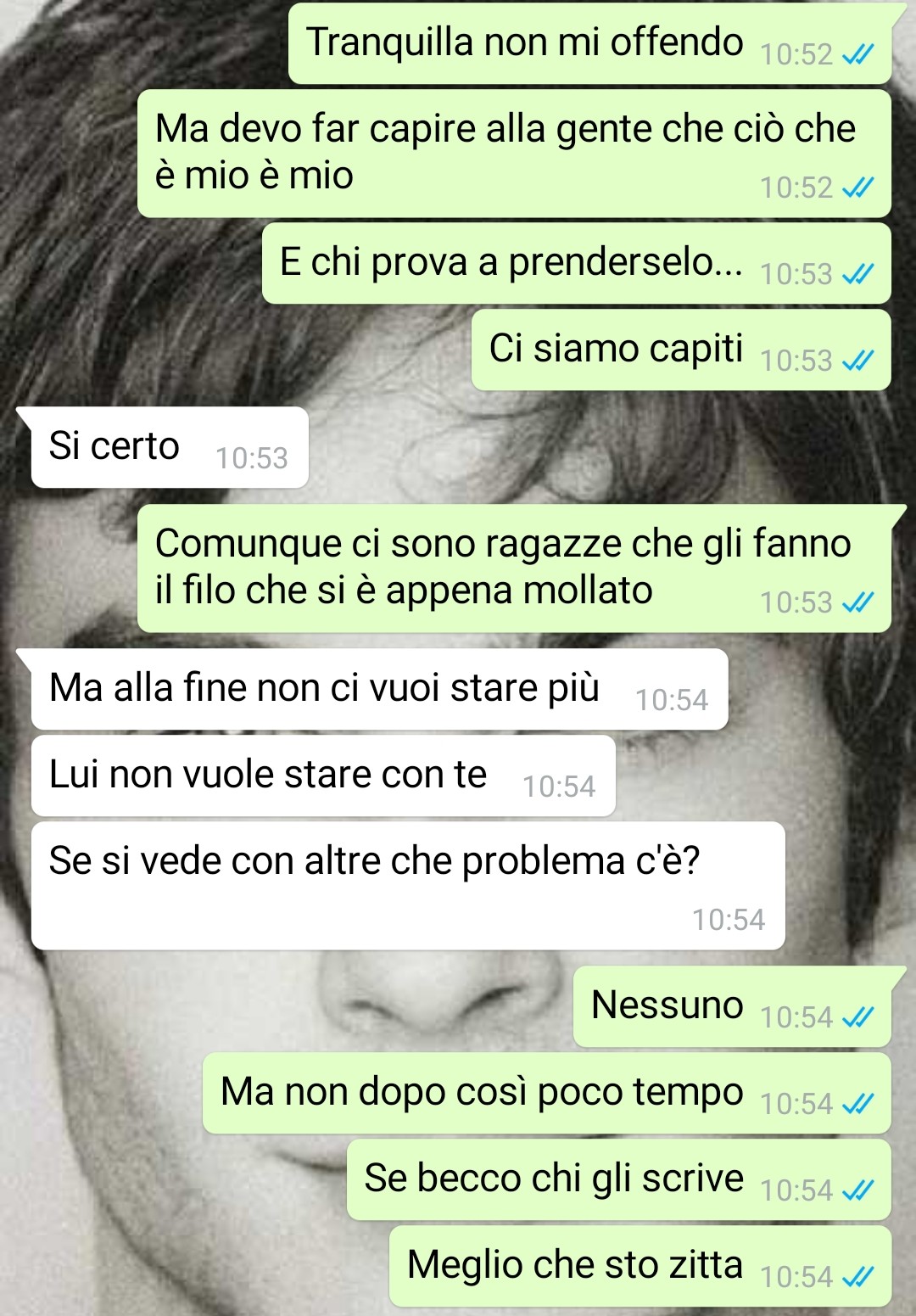
Task: Tap read-receipt ticks on 'Tranquilla non mi offendo'
Action: coord(857,55)
